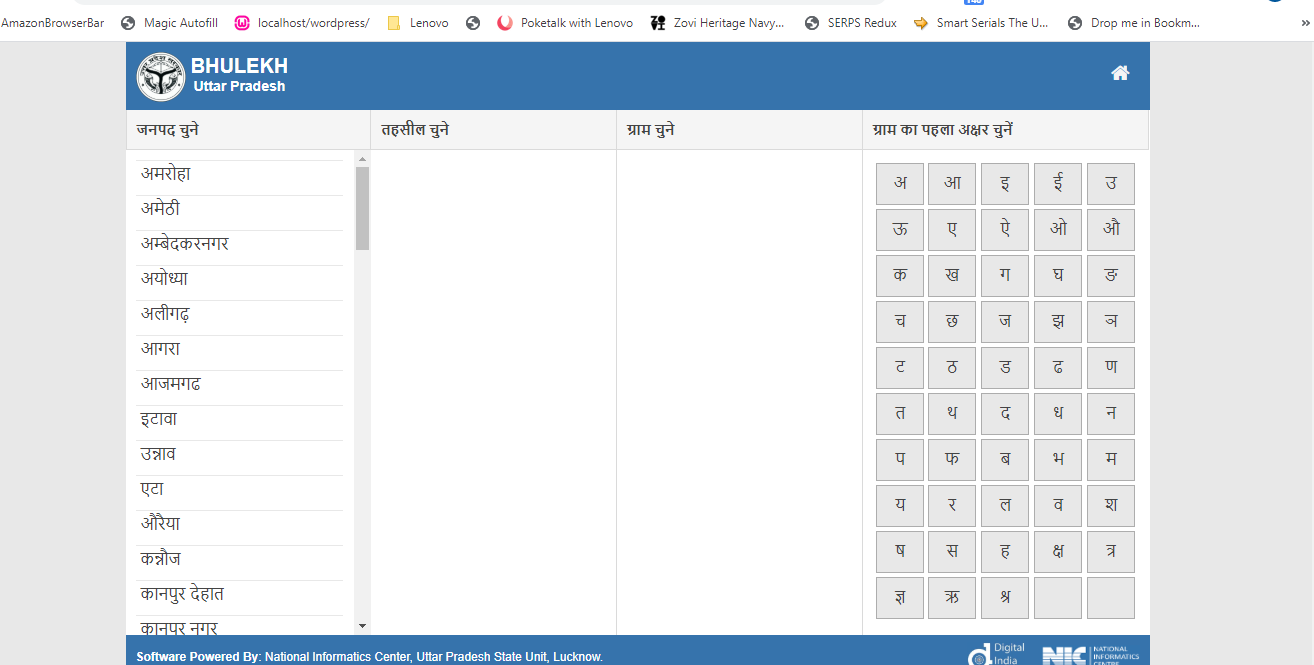Choose letter र button
The image size is (1314, 665).
click(x=952, y=506)
